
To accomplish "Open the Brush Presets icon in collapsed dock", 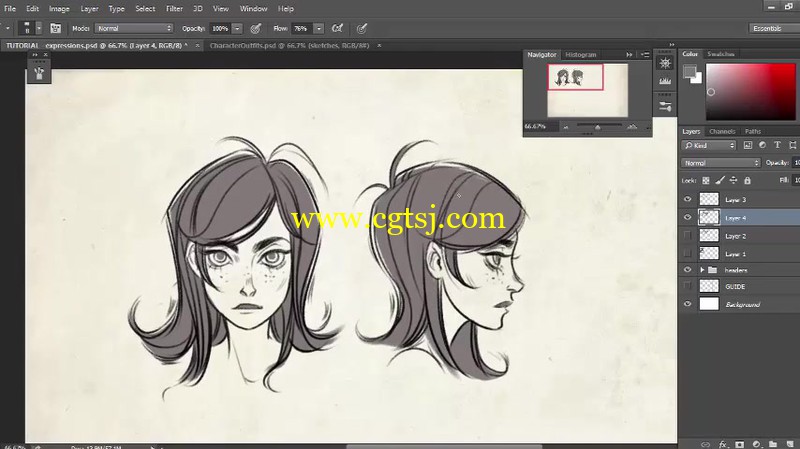I will [x=665, y=106].
